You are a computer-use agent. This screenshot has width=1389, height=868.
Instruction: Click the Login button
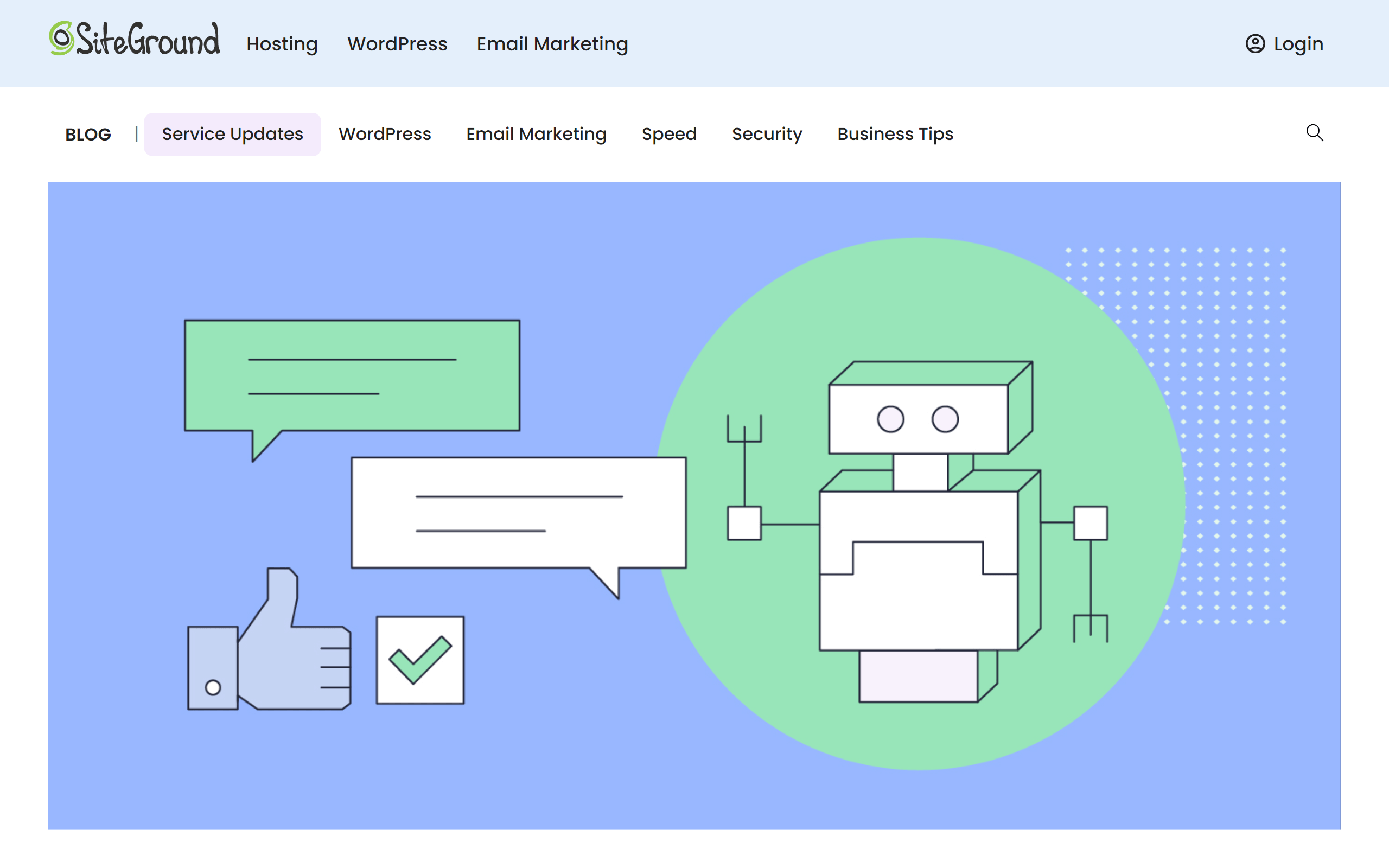(x=1284, y=43)
